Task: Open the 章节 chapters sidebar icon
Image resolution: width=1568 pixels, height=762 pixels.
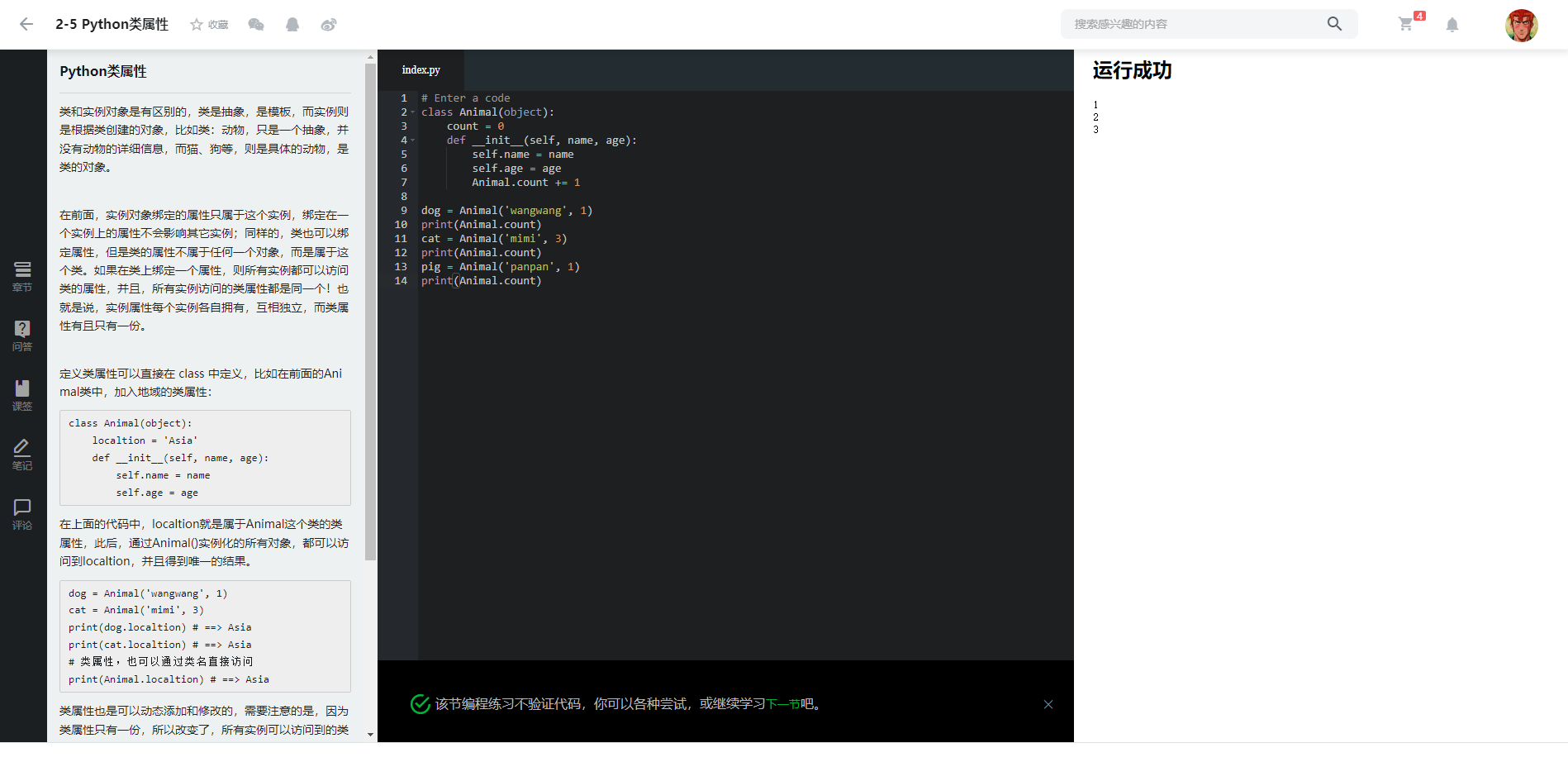Action: pos(22,277)
